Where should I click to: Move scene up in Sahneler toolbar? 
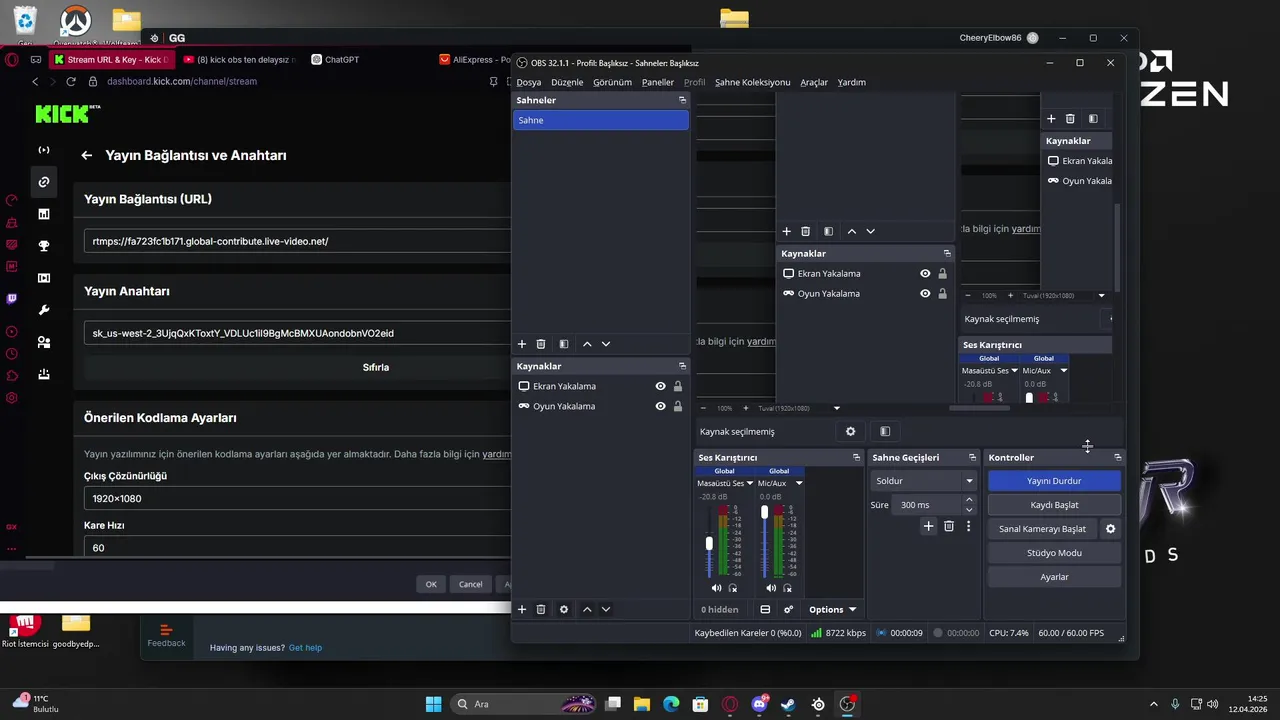tap(587, 344)
